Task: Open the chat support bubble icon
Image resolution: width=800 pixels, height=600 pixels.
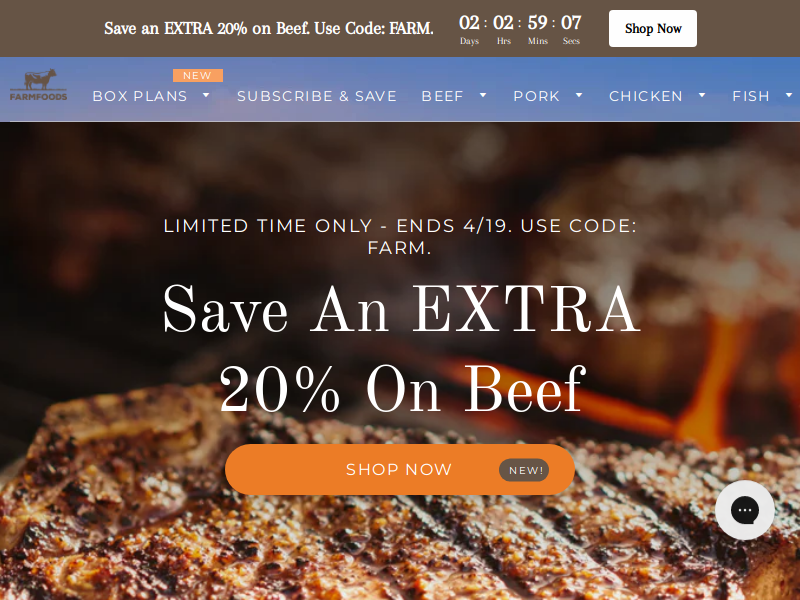Action: point(744,510)
